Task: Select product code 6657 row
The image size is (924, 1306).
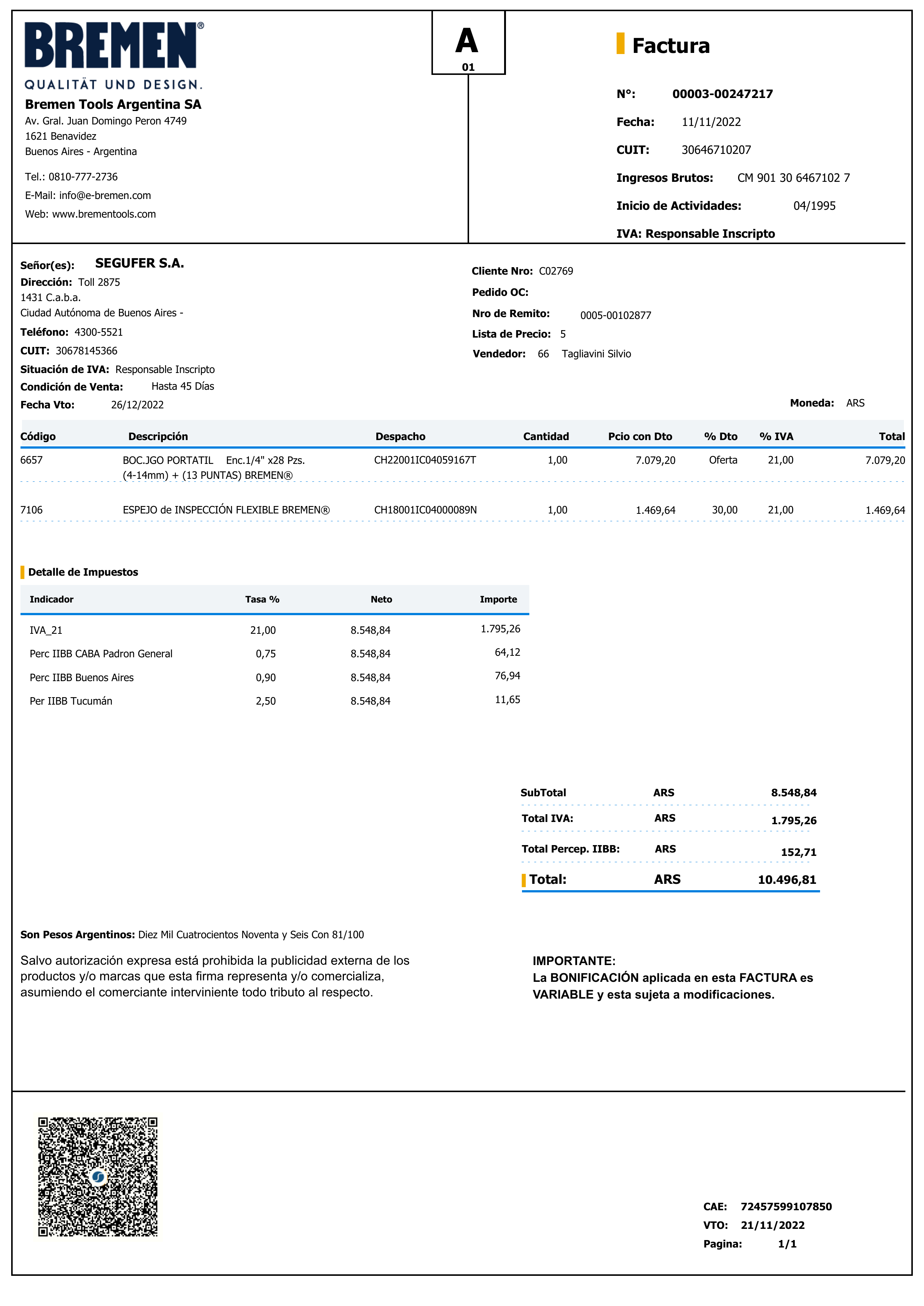Action: (31, 460)
